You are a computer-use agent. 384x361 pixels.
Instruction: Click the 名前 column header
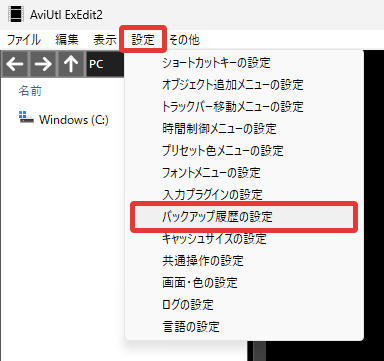point(30,90)
